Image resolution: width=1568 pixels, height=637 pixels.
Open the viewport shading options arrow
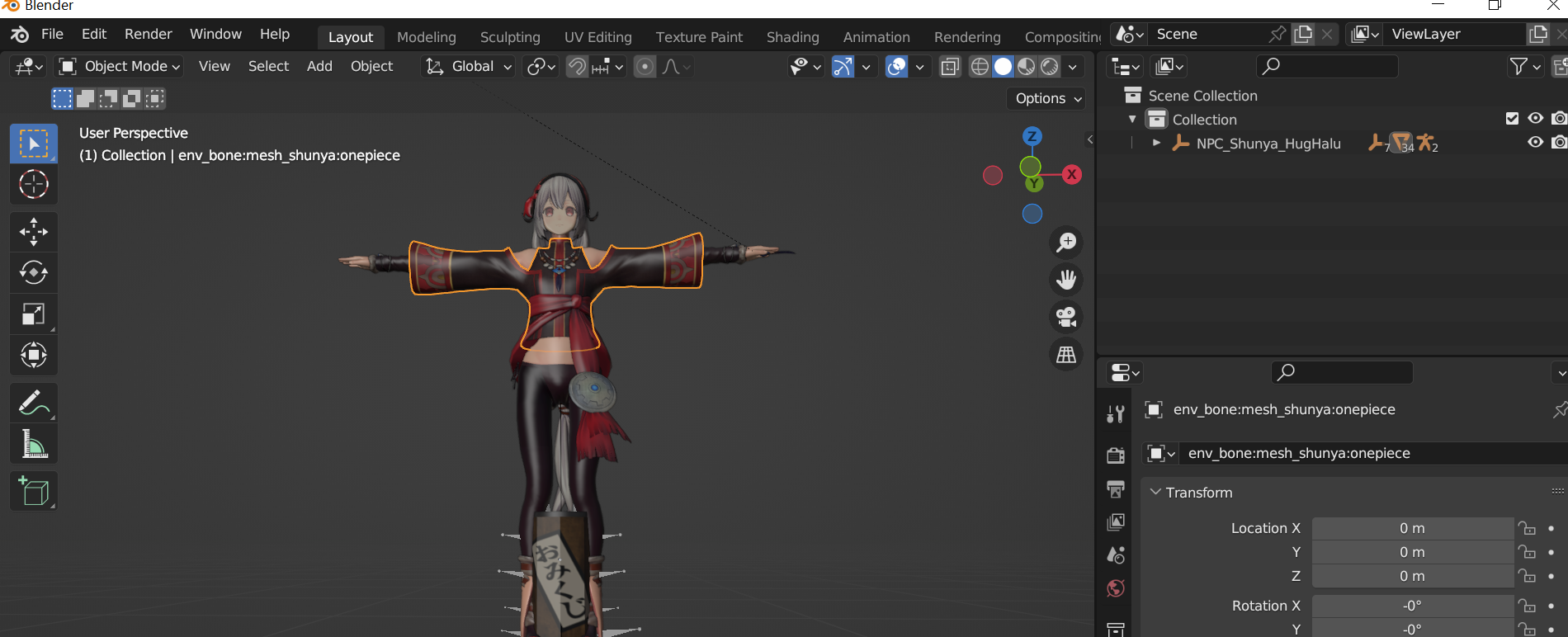pyautogui.click(x=1073, y=66)
